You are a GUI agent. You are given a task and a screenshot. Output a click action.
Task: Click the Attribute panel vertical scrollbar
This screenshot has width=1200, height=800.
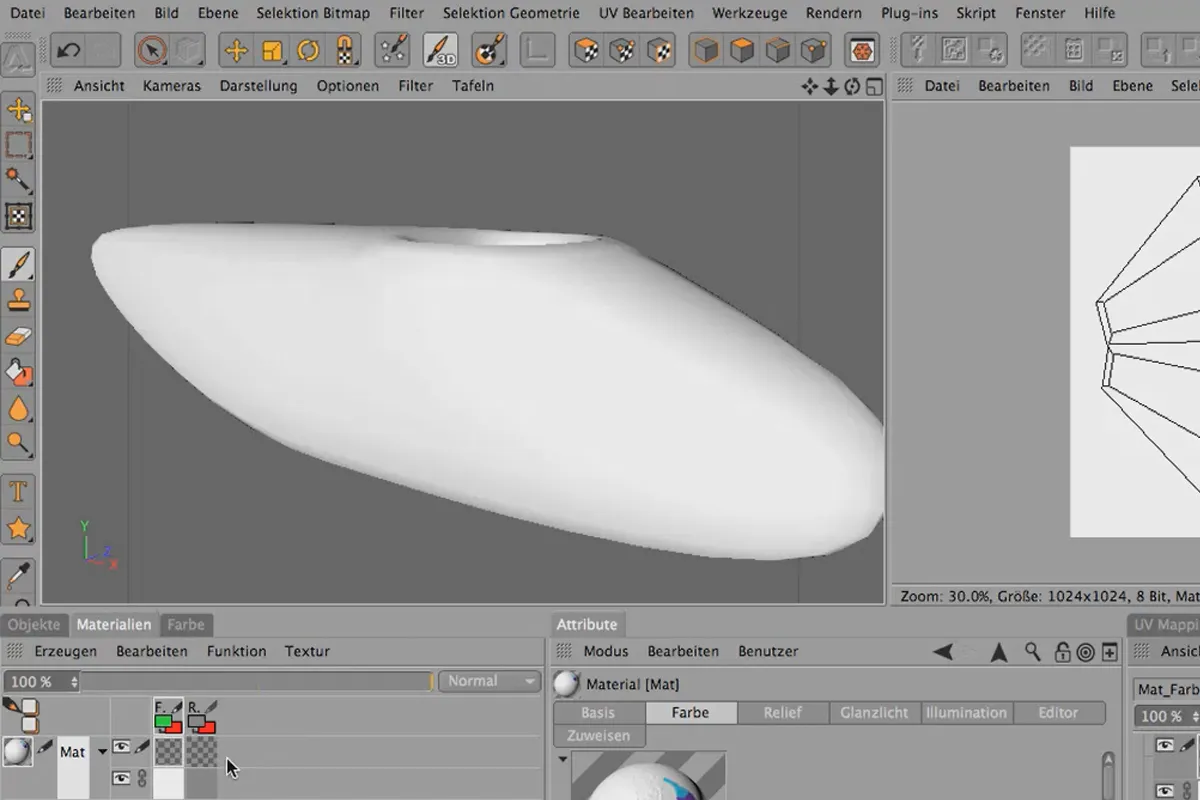coord(1108,775)
